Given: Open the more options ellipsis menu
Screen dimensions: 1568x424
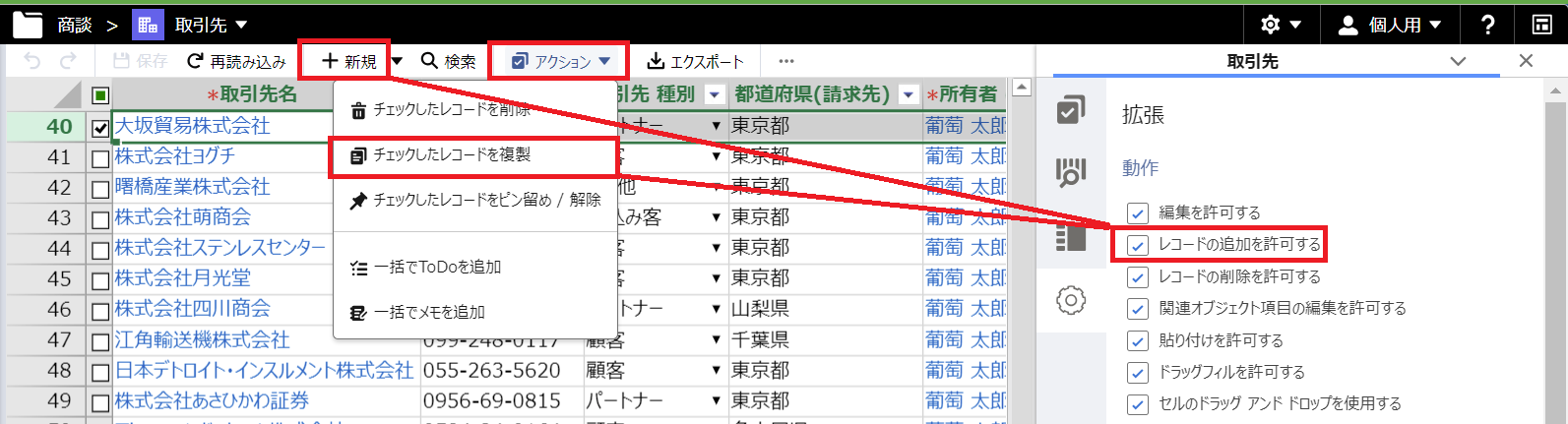Looking at the screenshot, I should click(785, 61).
